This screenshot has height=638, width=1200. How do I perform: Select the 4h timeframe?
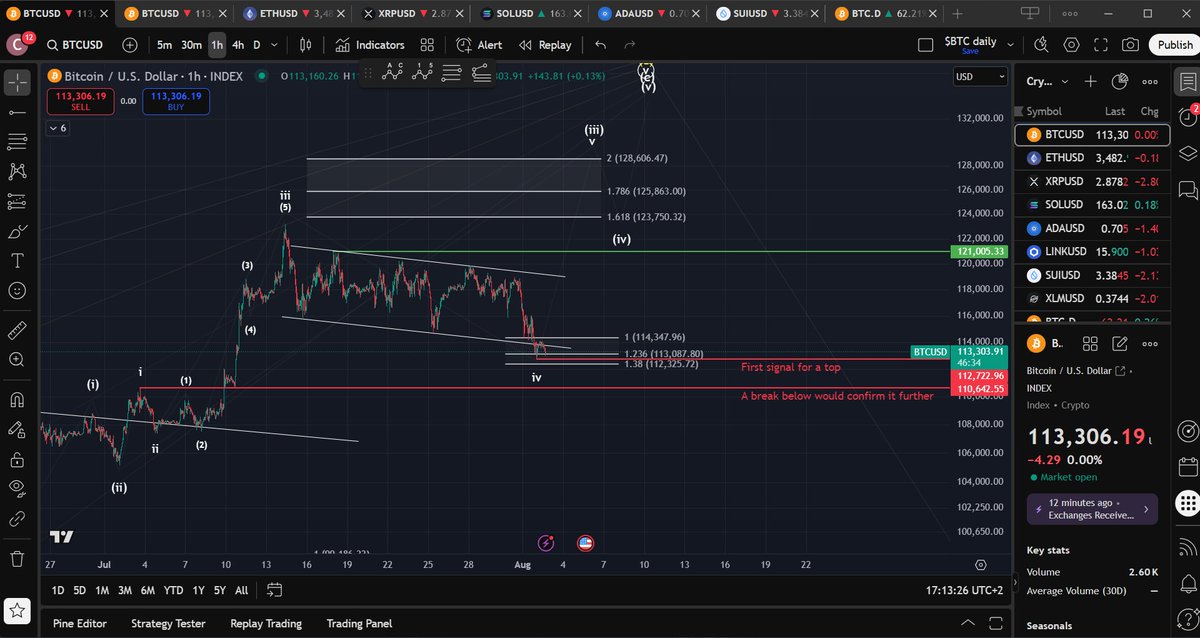238,45
